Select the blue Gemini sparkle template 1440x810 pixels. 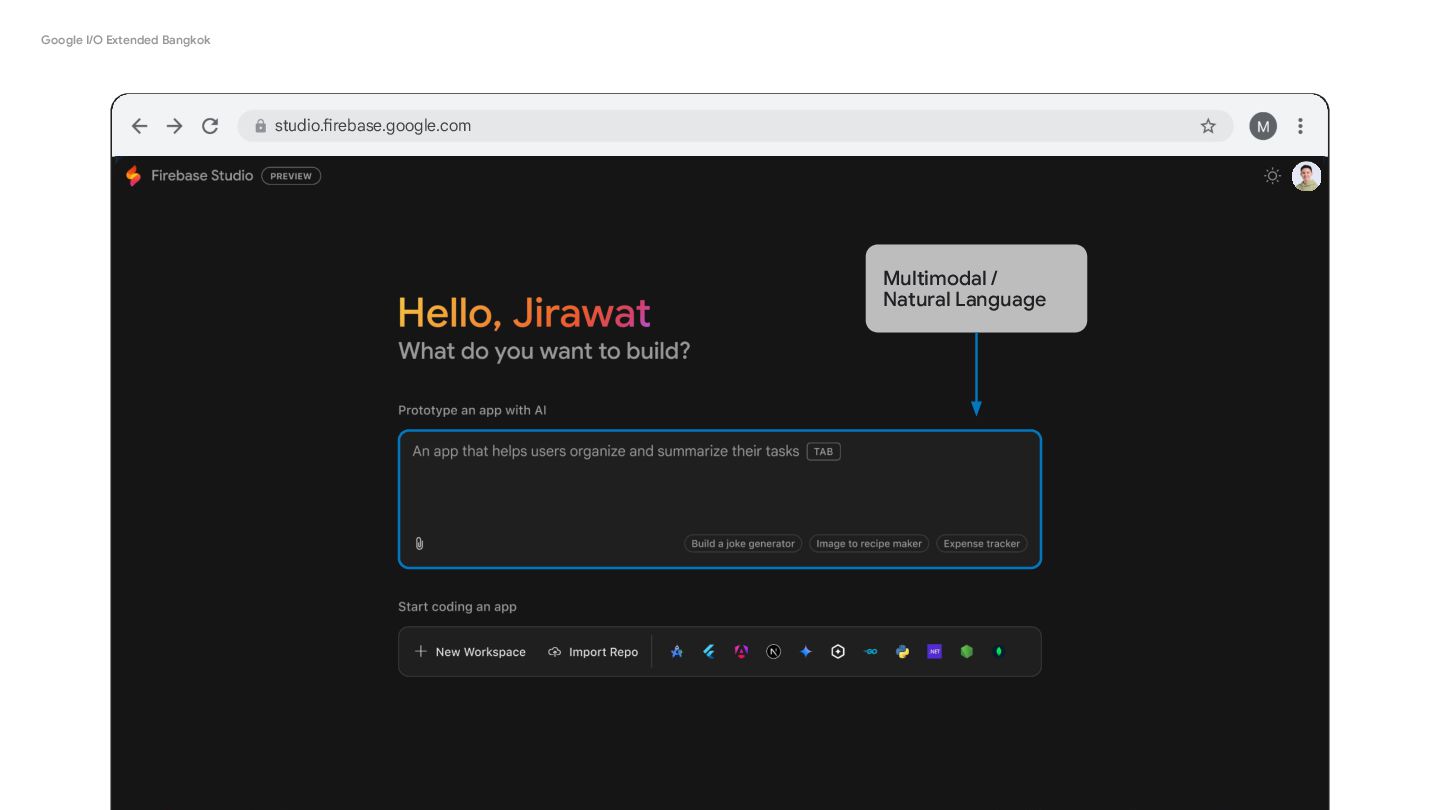tap(806, 652)
